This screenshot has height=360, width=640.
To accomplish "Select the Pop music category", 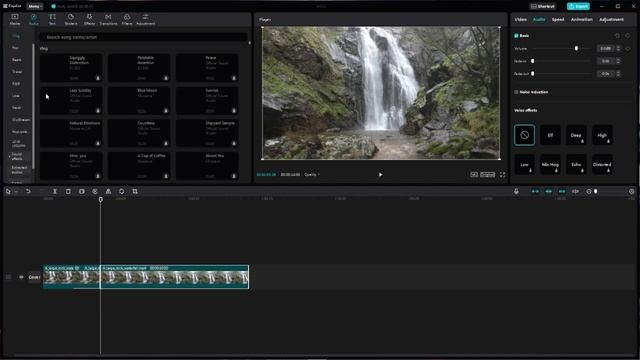I will [x=16, y=48].
